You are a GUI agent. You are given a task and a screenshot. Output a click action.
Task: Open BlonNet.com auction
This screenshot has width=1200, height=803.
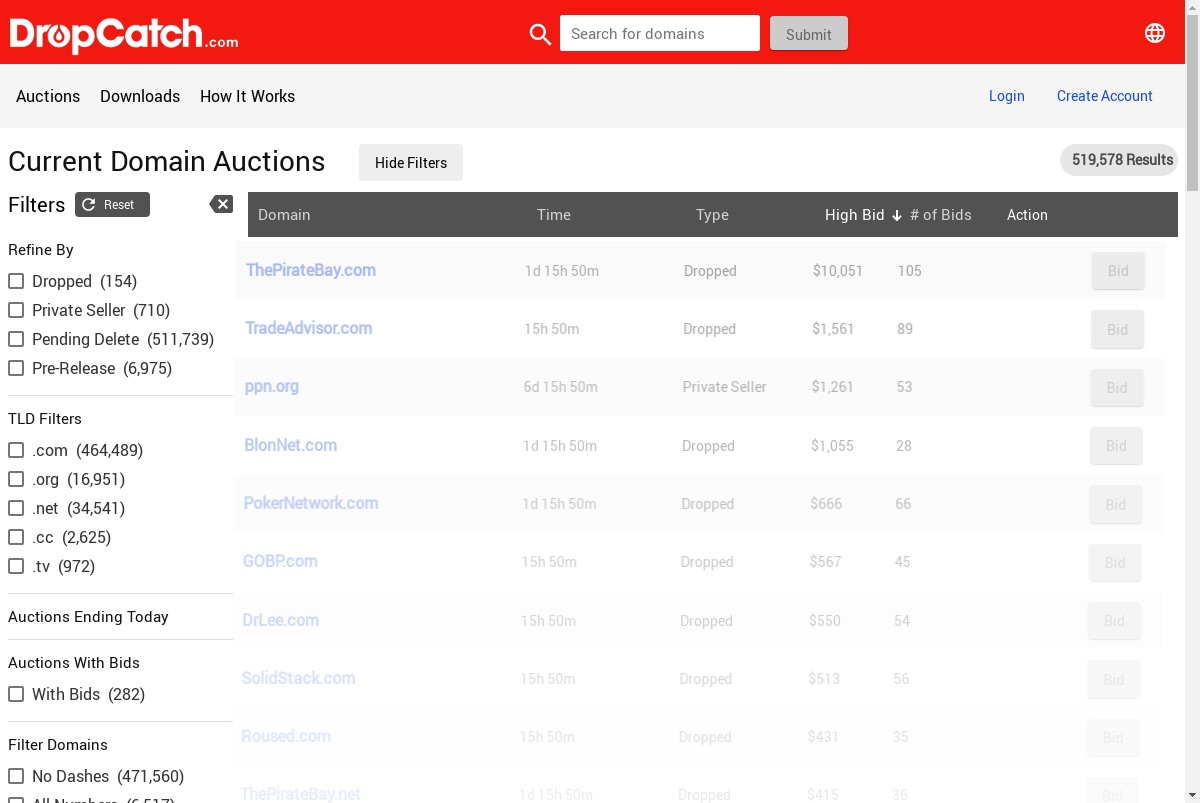[x=291, y=445]
